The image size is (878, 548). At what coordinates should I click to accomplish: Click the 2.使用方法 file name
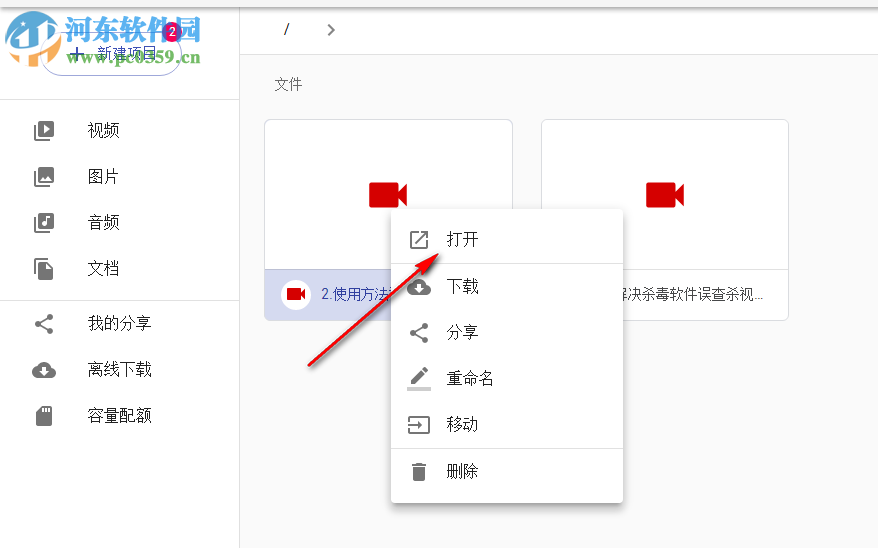[356, 294]
